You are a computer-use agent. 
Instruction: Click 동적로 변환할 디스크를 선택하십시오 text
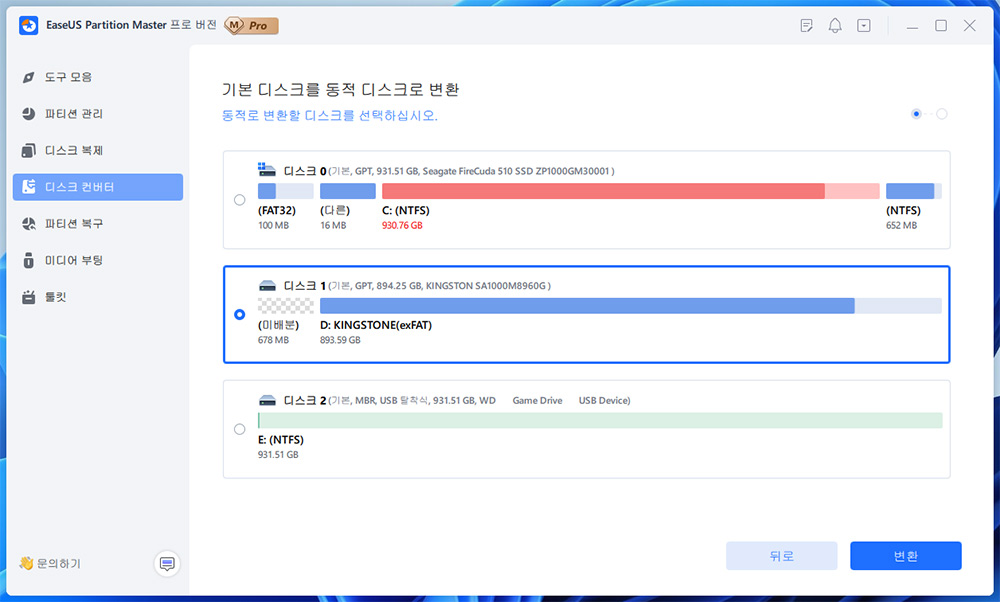pos(330,115)
